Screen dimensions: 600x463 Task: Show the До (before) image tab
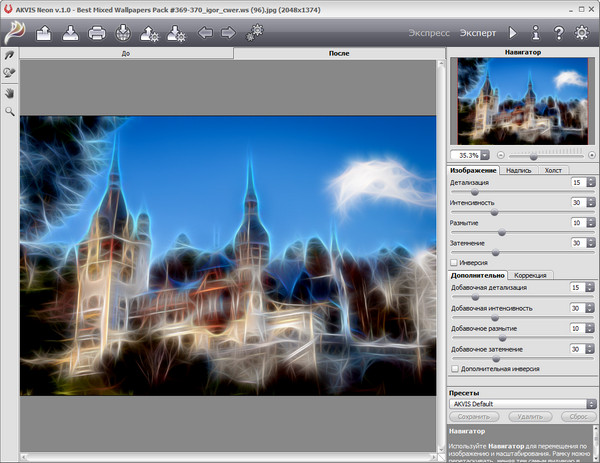coord(126,53)
